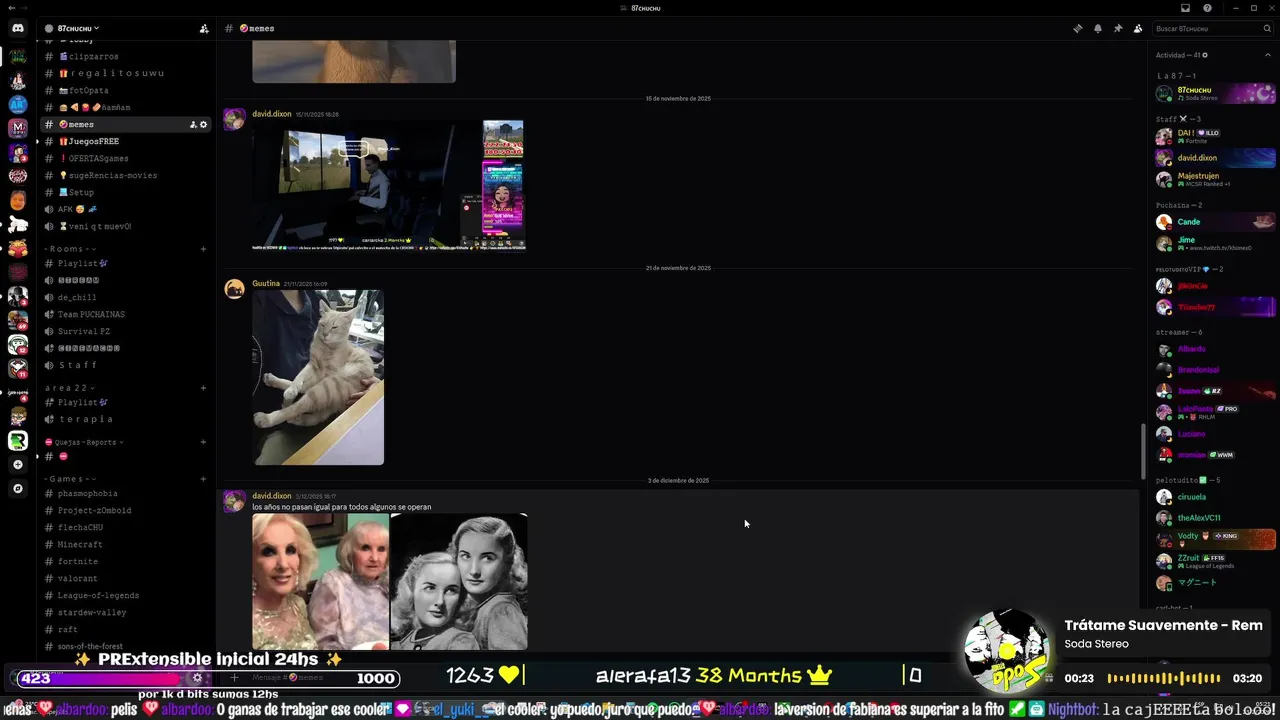Show pinned messages pin icon
The height and width of the screenshot is (720, 1280).
click(x=1118, y=28)
